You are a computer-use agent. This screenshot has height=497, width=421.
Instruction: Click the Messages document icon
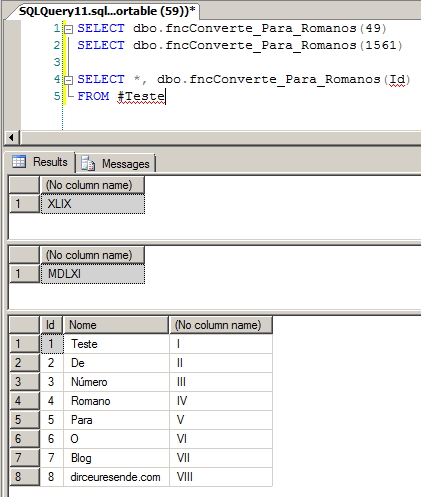point(88,163)
